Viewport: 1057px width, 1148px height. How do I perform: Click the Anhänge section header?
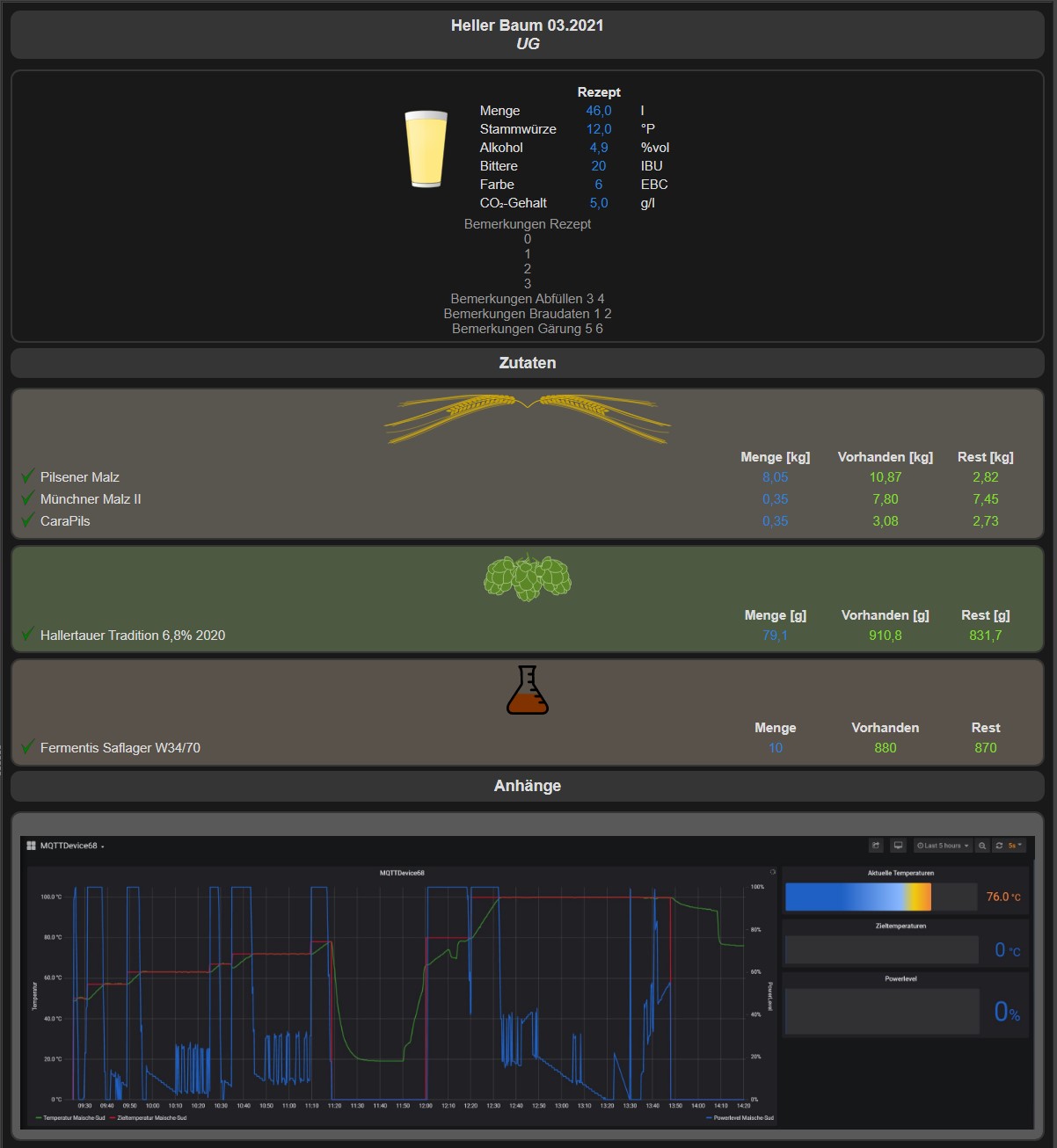[x=528, y=786]
